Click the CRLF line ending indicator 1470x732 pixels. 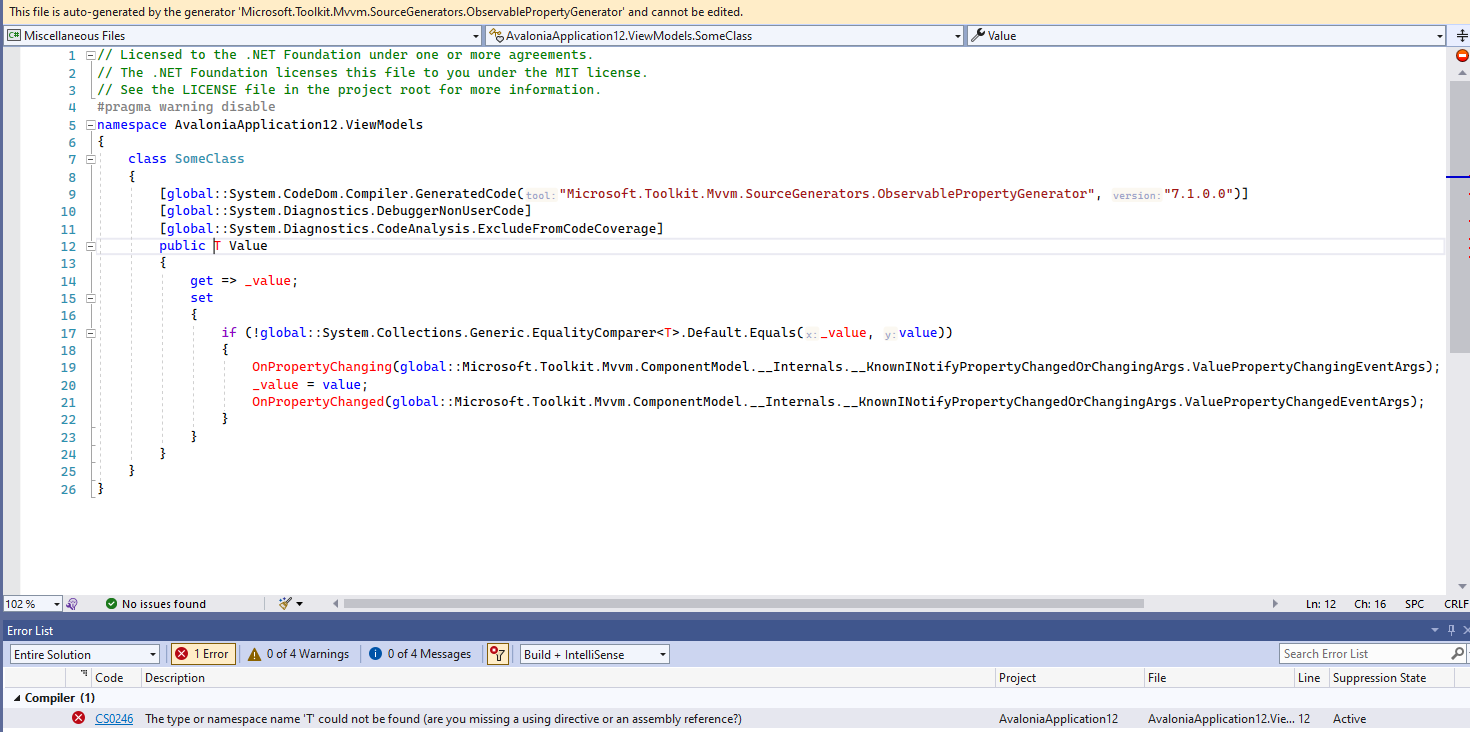pos(1456,604)
